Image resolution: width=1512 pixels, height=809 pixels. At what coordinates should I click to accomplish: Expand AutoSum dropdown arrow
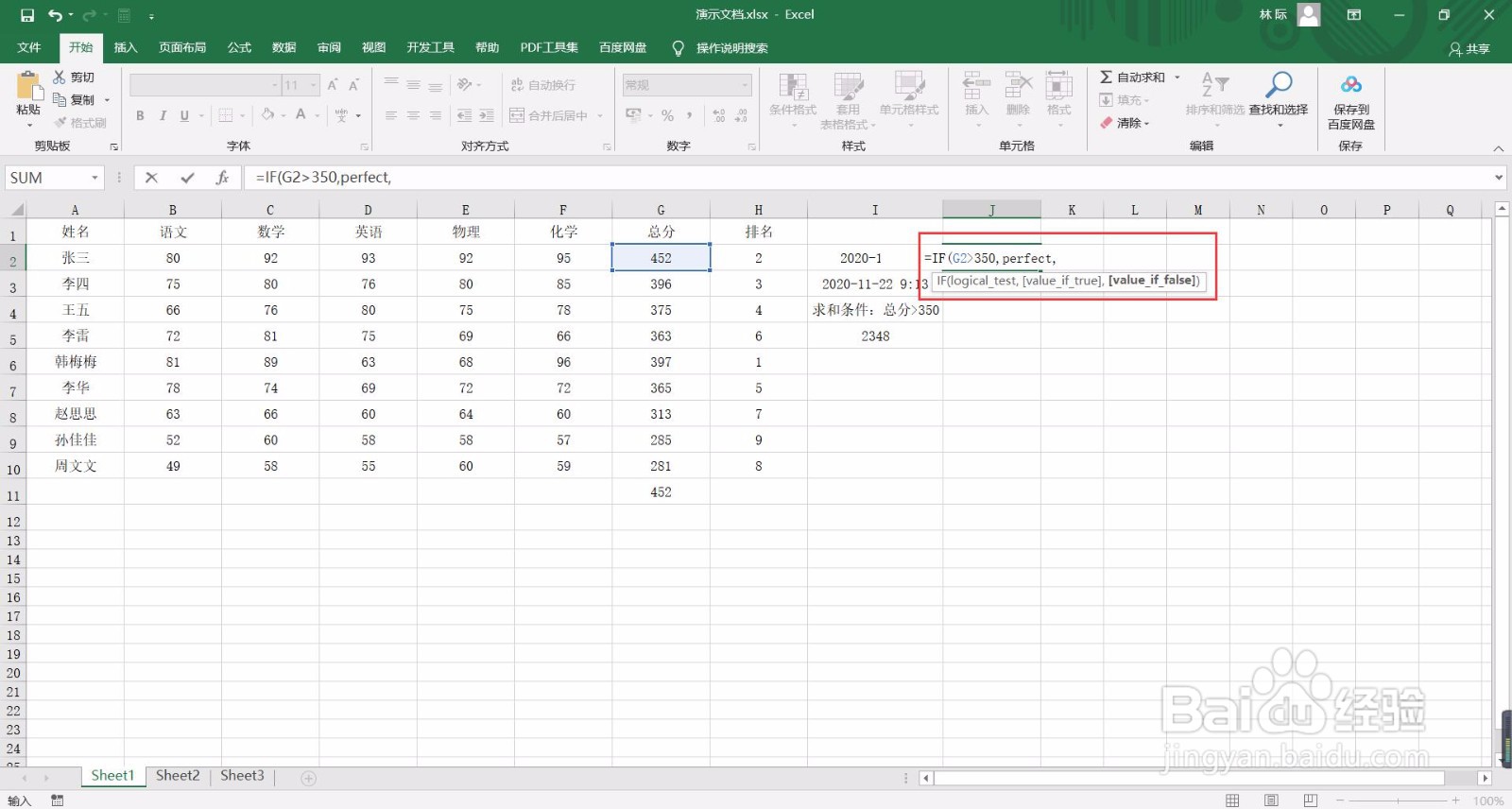[1177, 77]
